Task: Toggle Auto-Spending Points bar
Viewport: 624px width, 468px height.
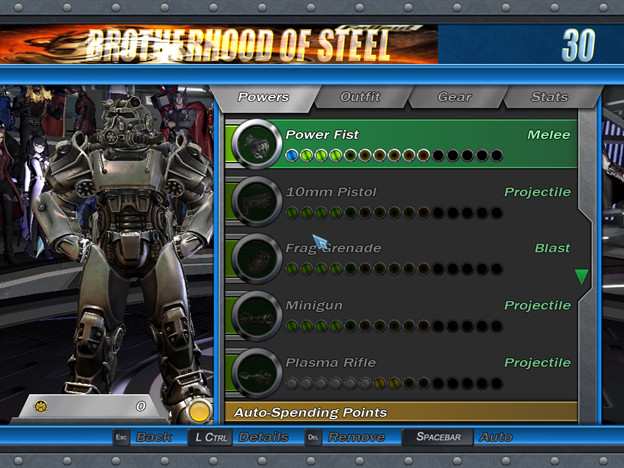Action: point(400,412)
